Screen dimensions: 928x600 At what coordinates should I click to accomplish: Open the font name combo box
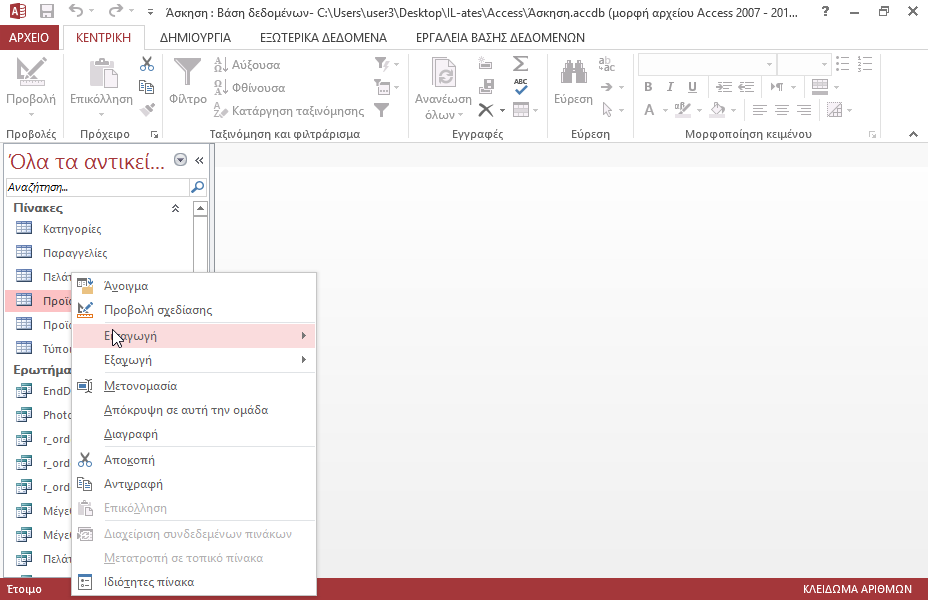707,64
